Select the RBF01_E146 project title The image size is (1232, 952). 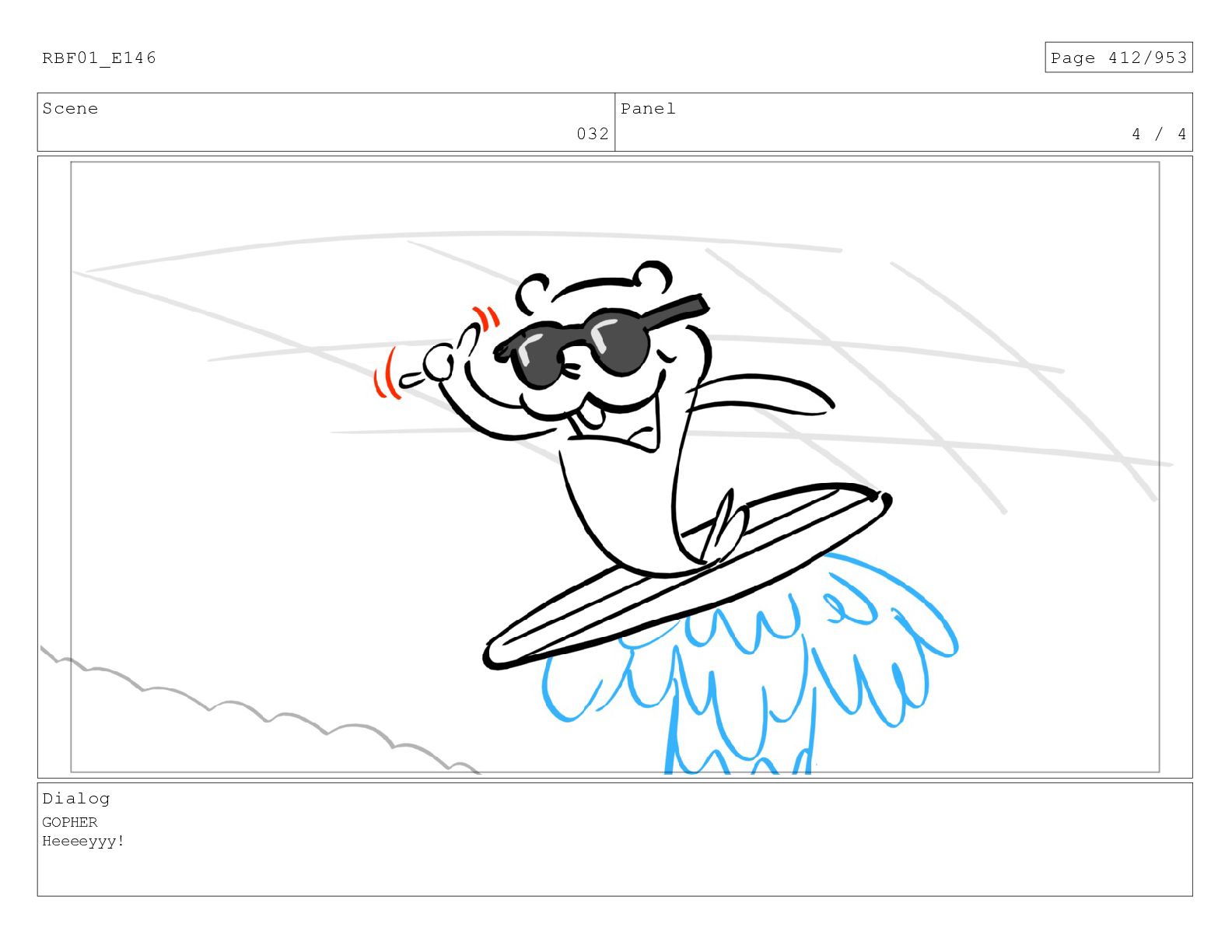click(x=99, y=58)
